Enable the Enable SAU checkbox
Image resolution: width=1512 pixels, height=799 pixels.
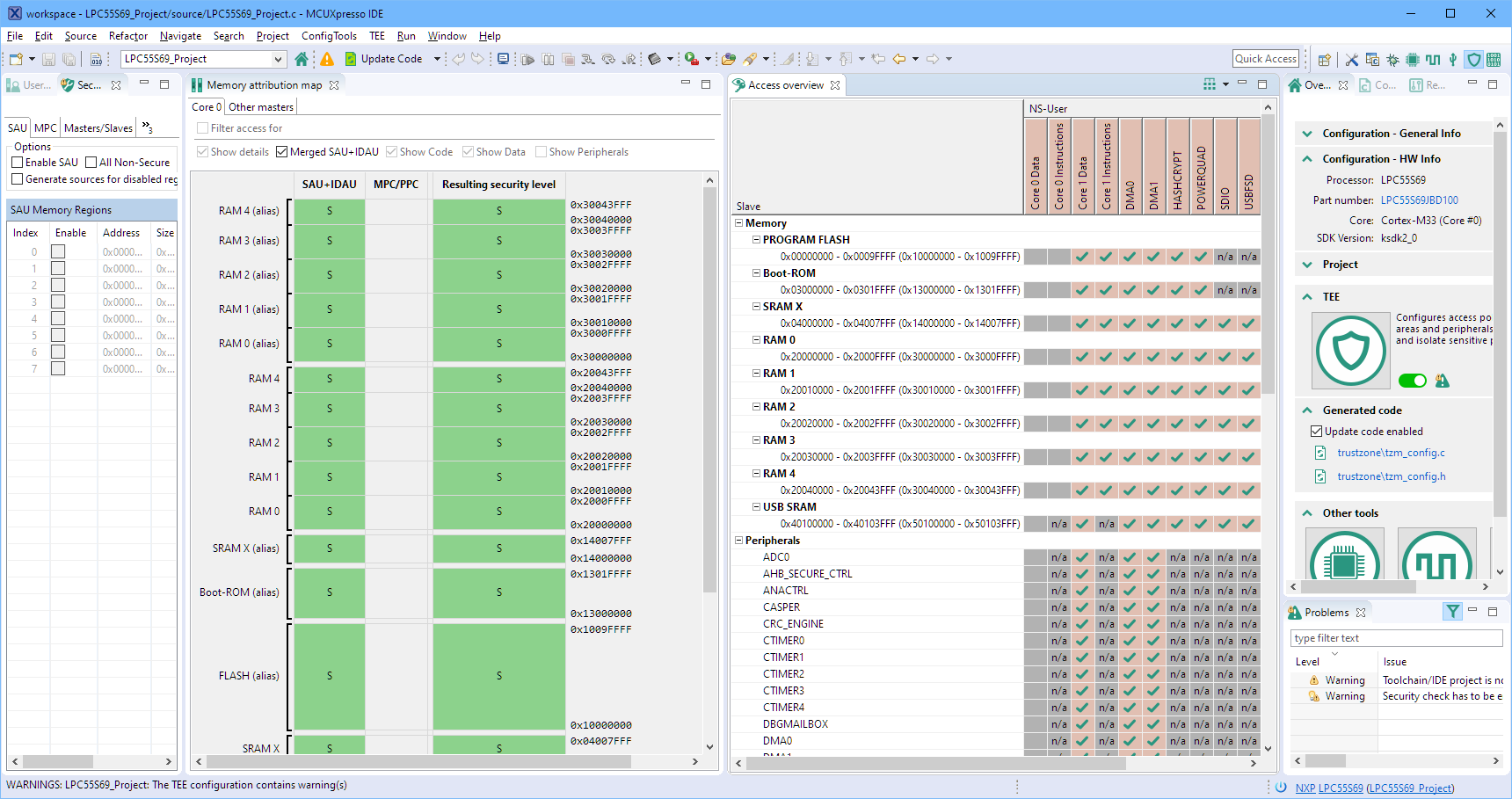click(17, 163)
